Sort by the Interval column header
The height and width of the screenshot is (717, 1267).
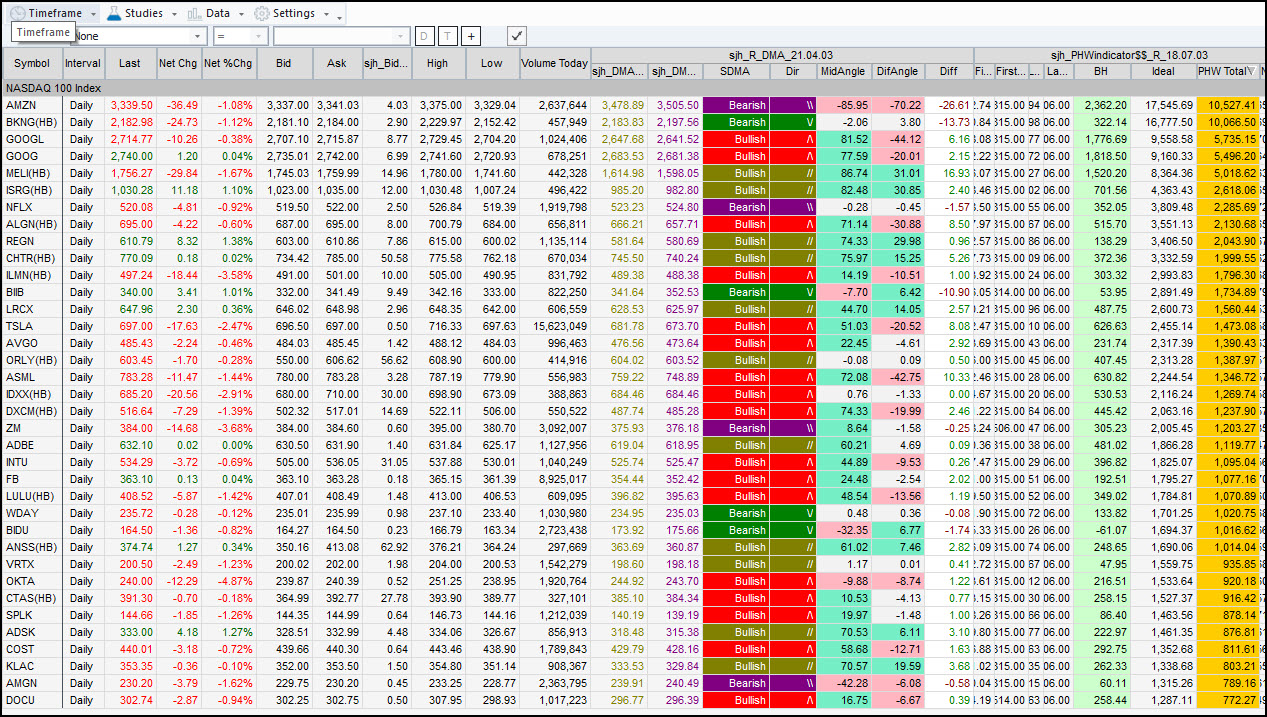(83, 63)
